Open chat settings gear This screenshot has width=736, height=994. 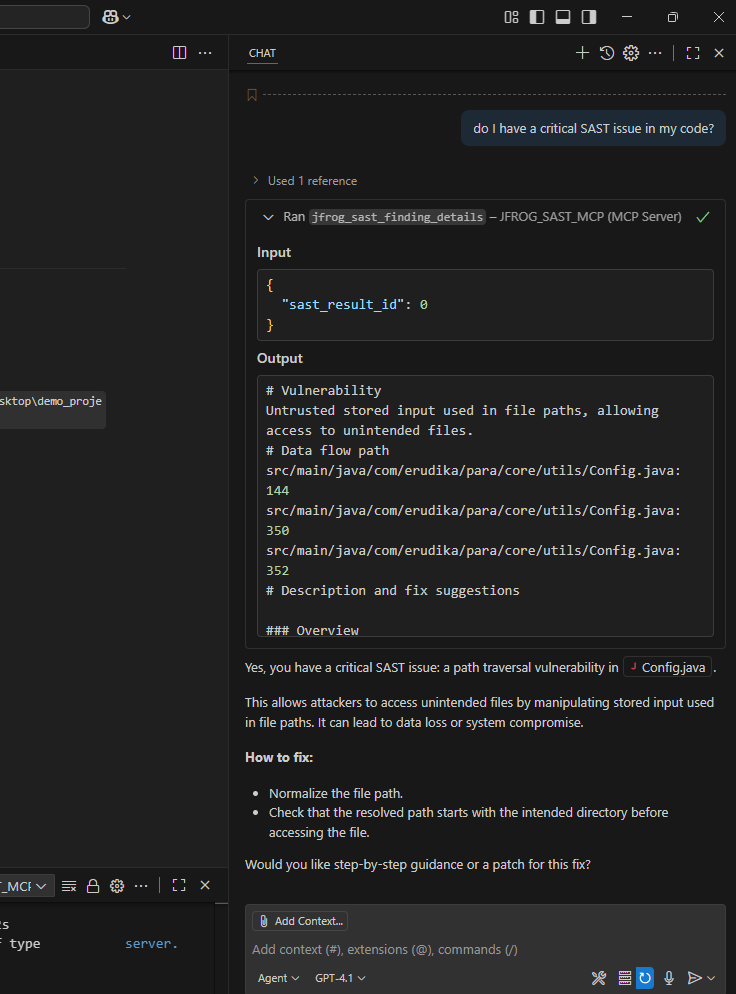(630, 53)
